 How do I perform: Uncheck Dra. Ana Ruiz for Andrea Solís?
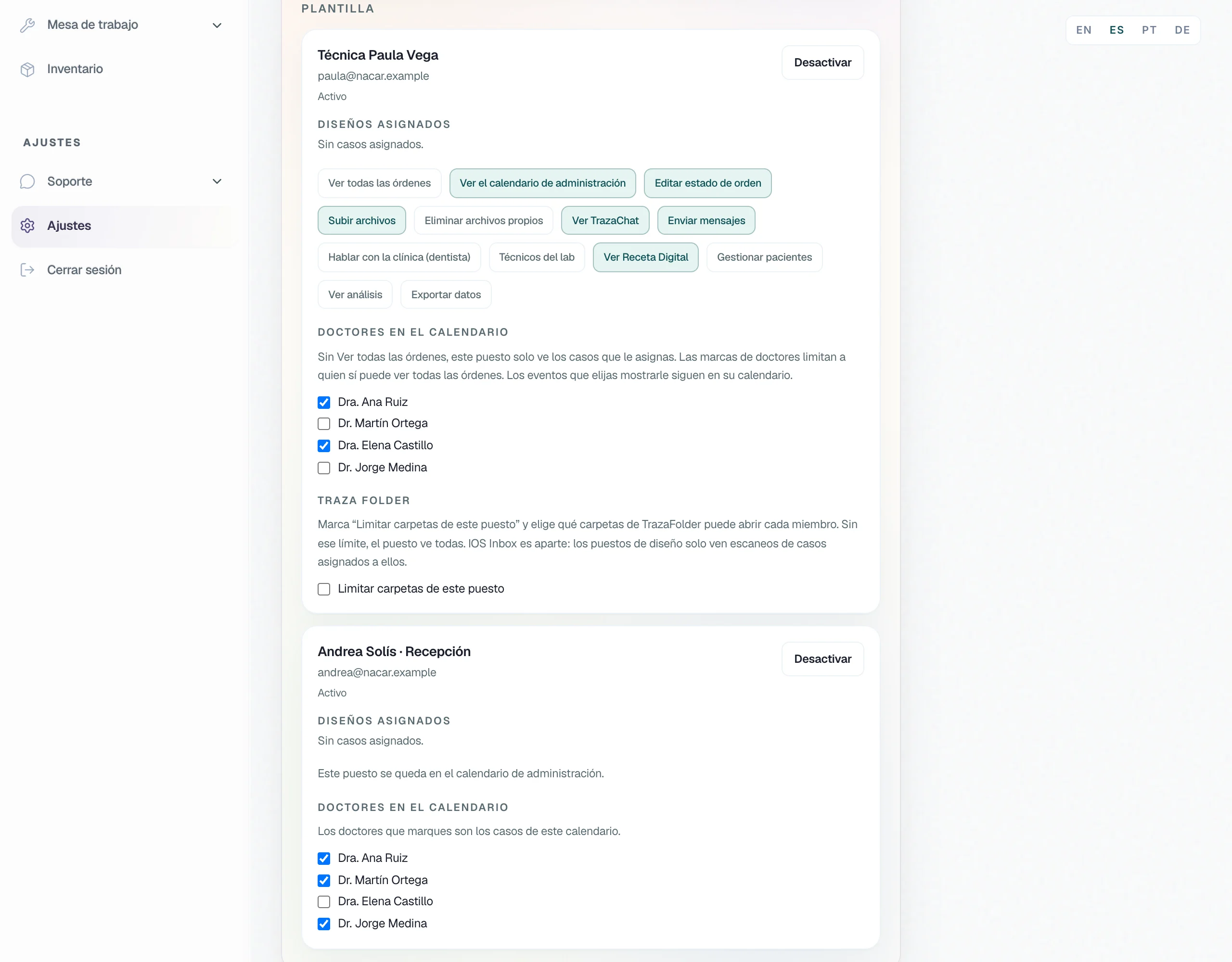pyautogui.click(x=324, y=859)
